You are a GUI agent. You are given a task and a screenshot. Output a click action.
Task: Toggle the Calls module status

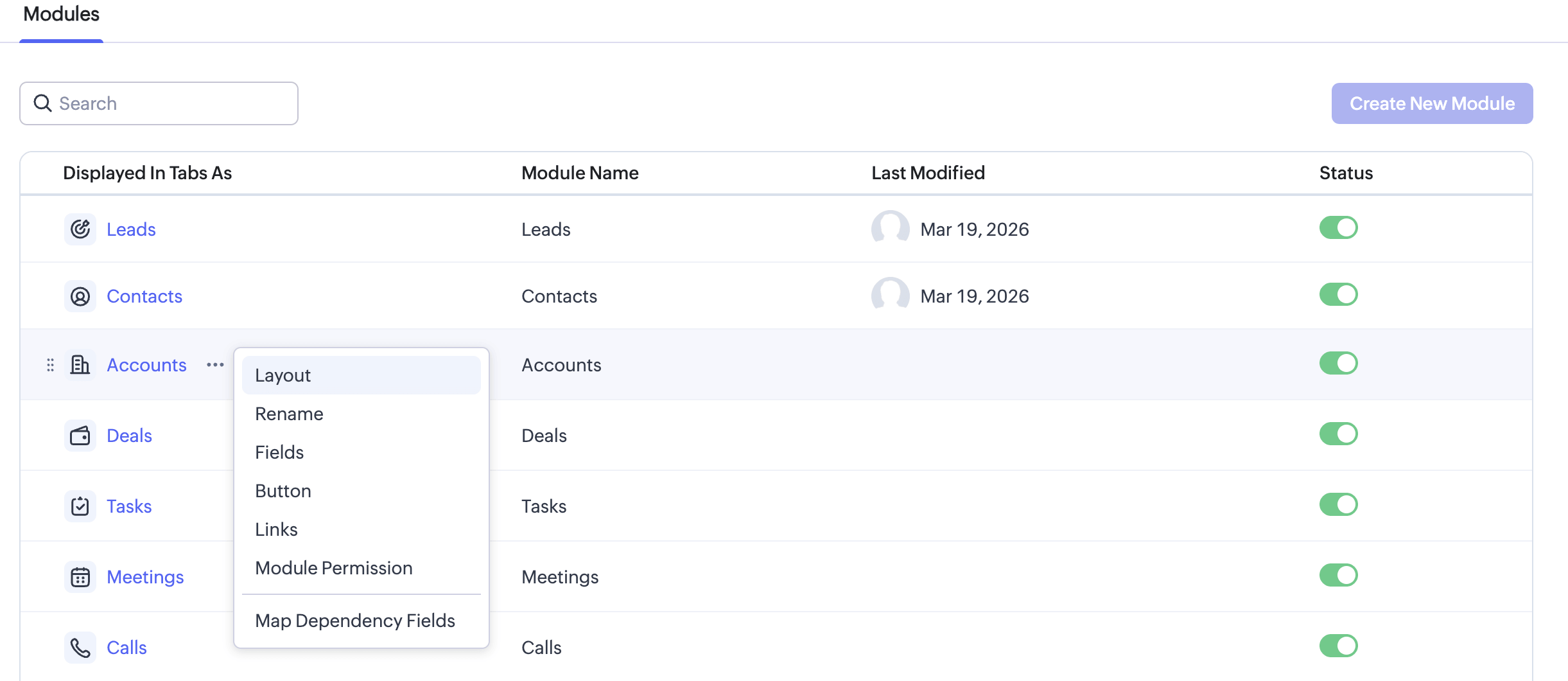click(x=1338, y=646)
